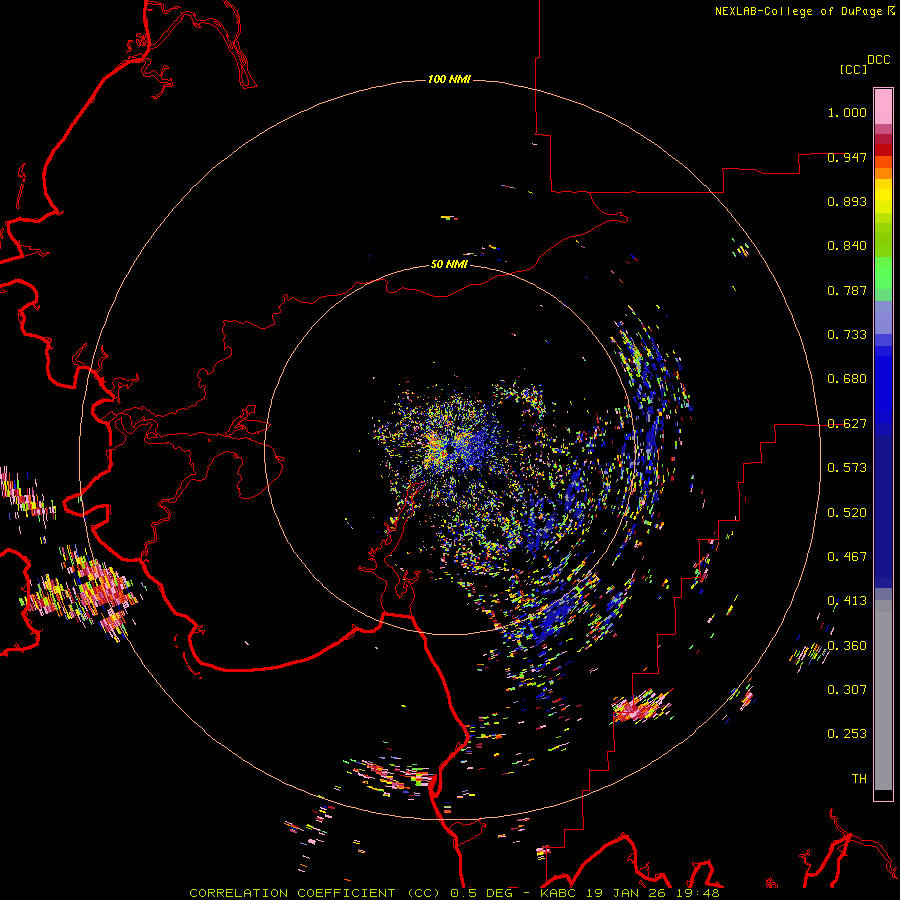900x900 pixels.
Task: Click the periwinkle band on color scale
Action: click(883, 318)
